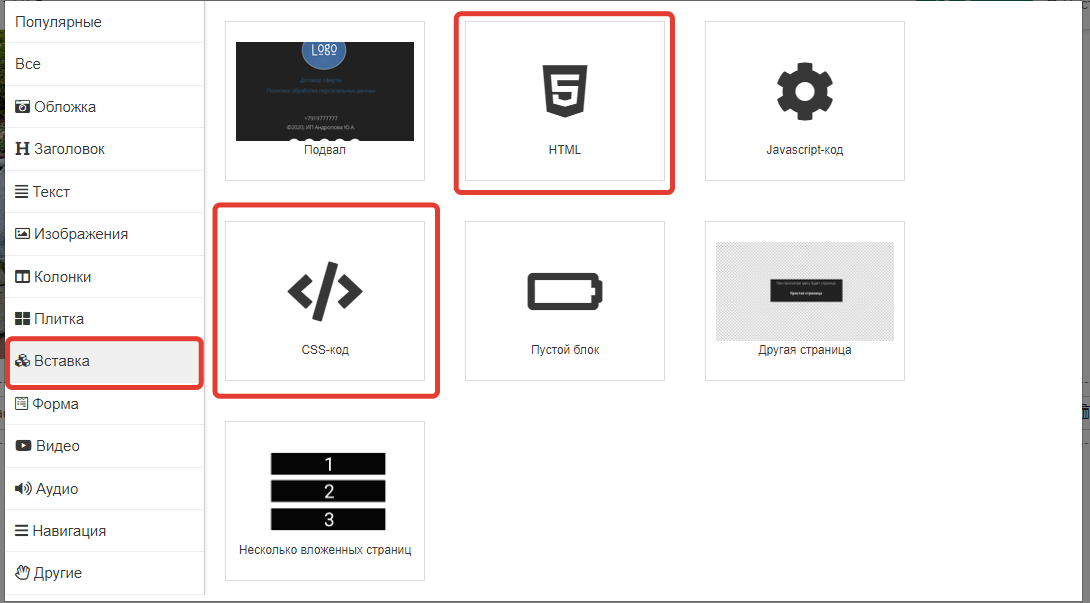1090x603 pixels.
Task: Open the Все category
Action: [x=104, y=64]
